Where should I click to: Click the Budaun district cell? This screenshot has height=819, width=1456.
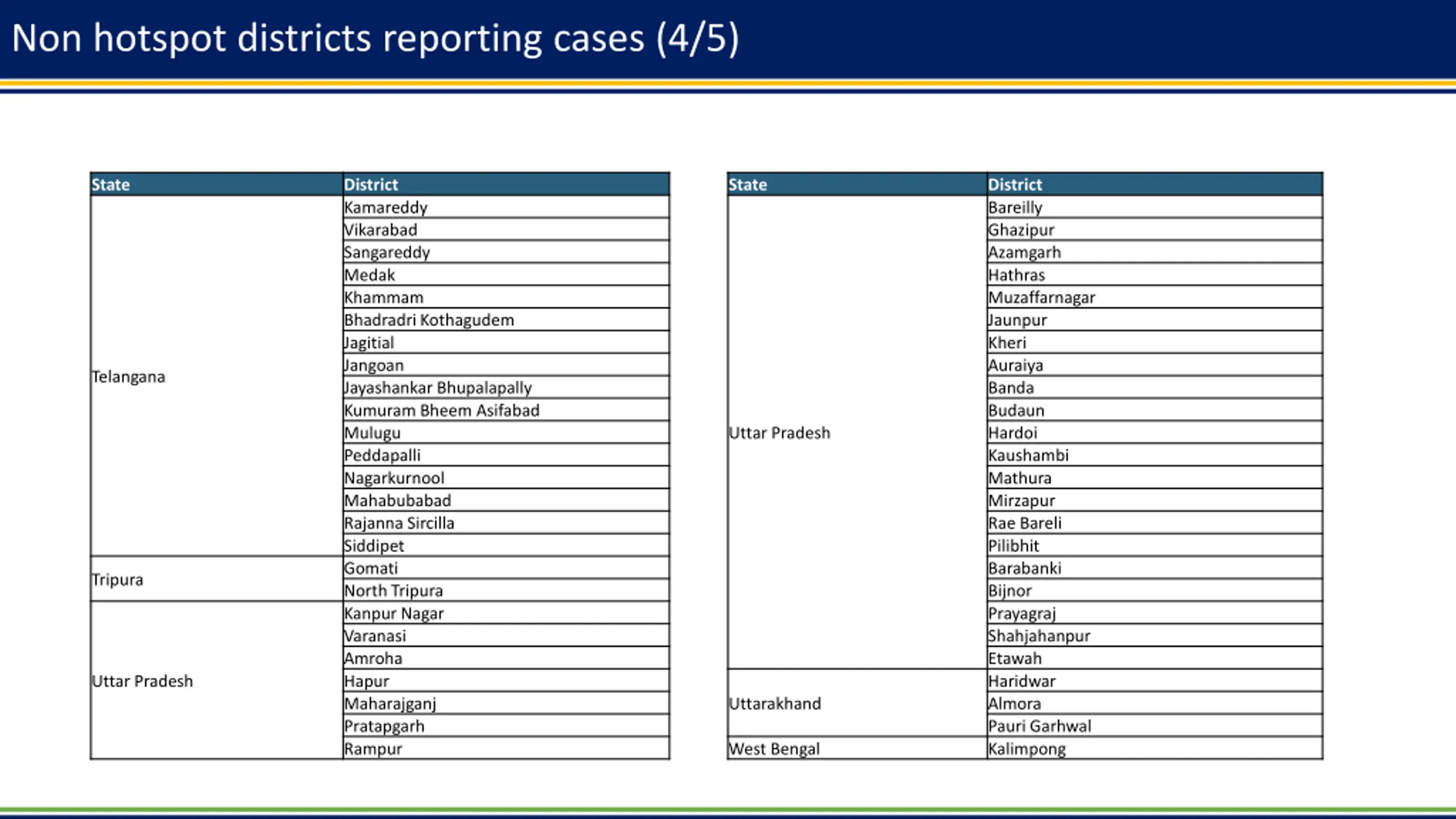(1155, 410)
